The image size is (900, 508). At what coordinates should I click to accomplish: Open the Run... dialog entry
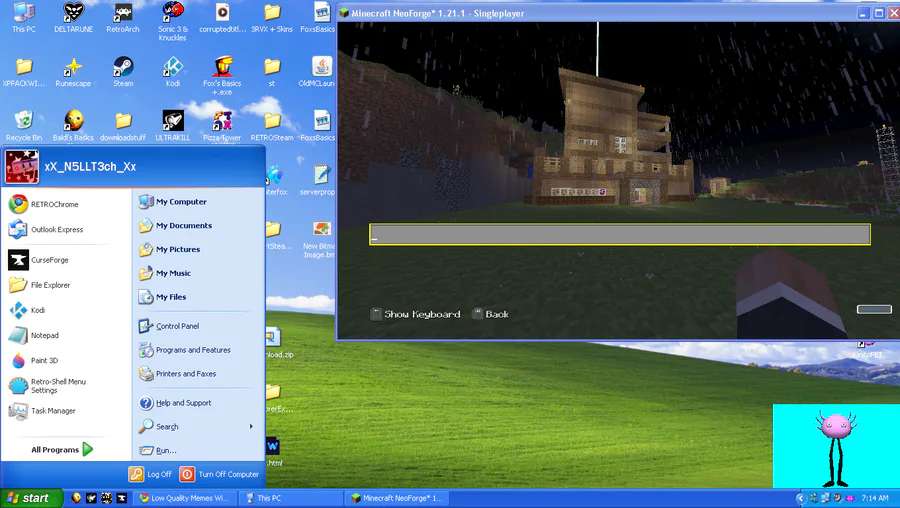coord(158,451)
